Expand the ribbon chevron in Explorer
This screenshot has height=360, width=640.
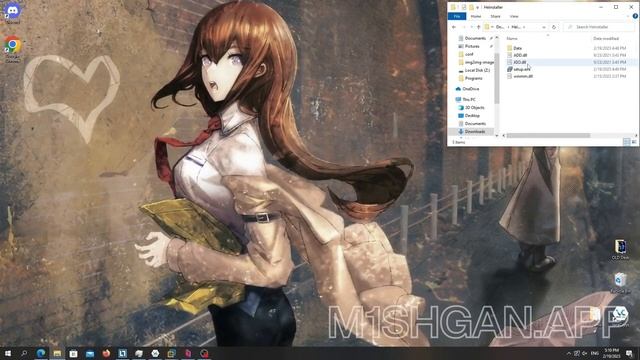[x=627, y=16]
